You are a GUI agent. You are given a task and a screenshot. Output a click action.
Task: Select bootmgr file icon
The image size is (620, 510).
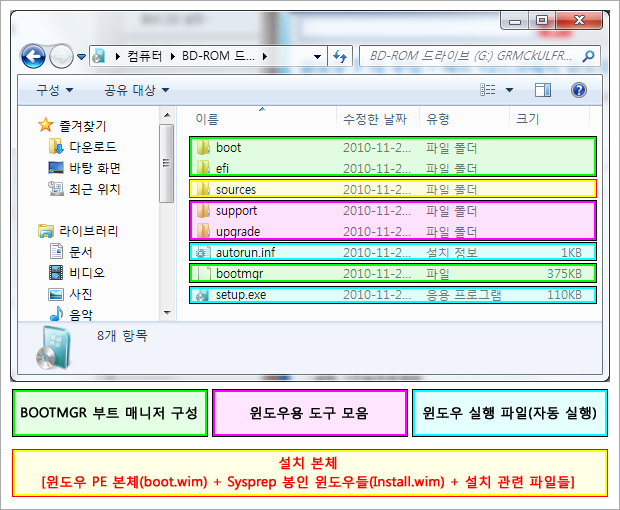(203, 273)
